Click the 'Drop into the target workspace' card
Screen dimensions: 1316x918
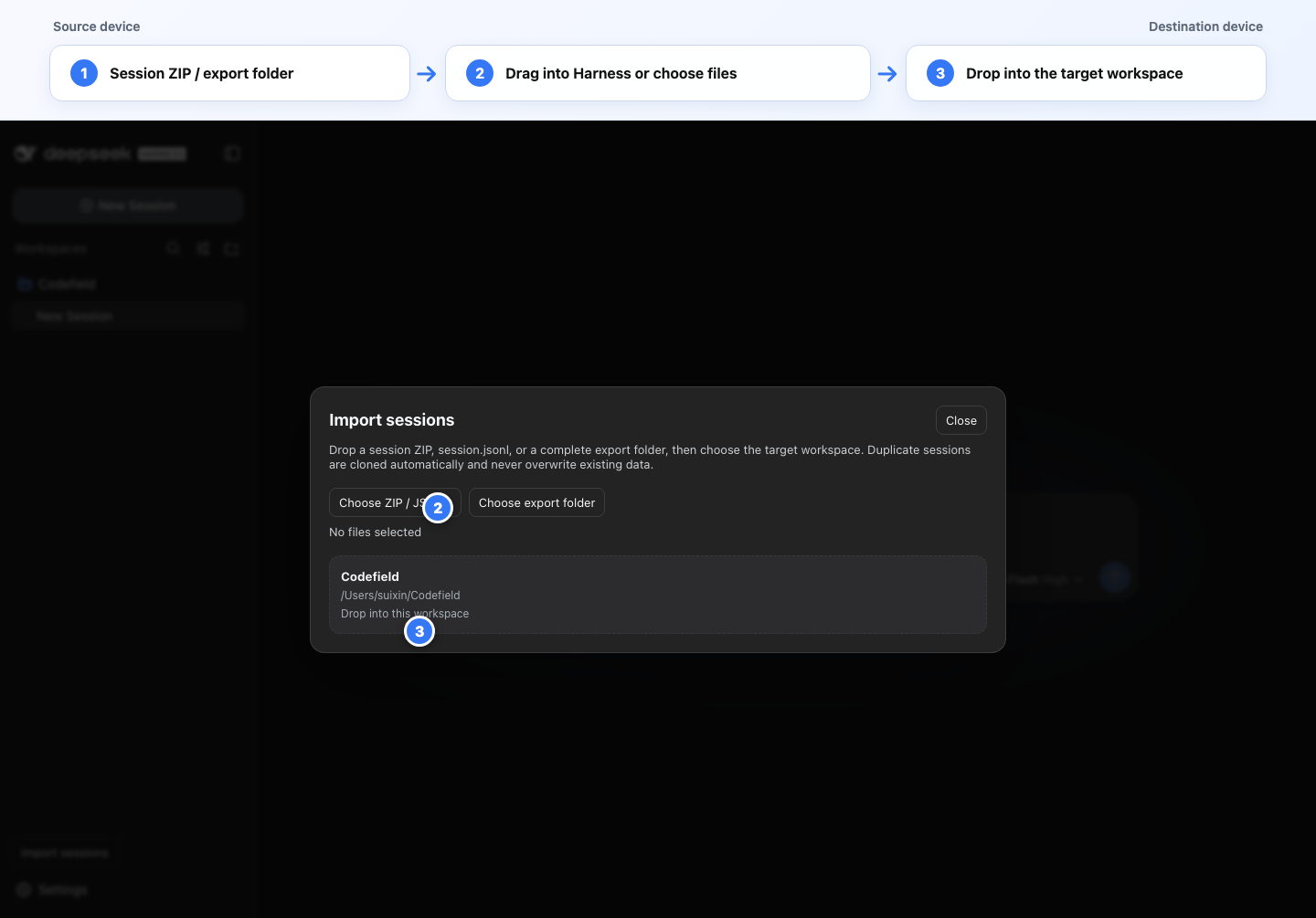click(x=1086, y=73)
